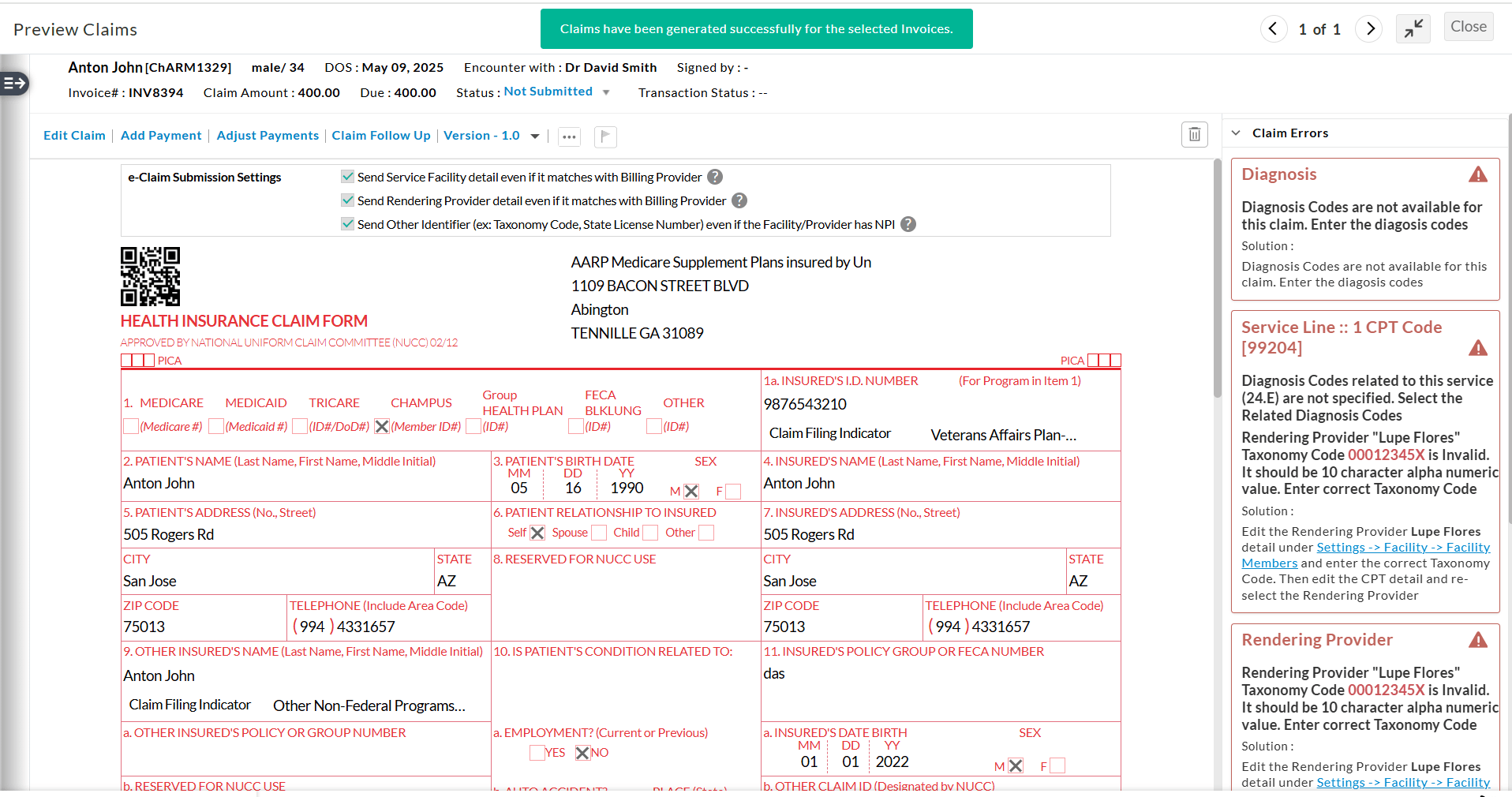Expand the left slide-out panel icon
This screenshot has height=797, width=1512.
[14, 83]
